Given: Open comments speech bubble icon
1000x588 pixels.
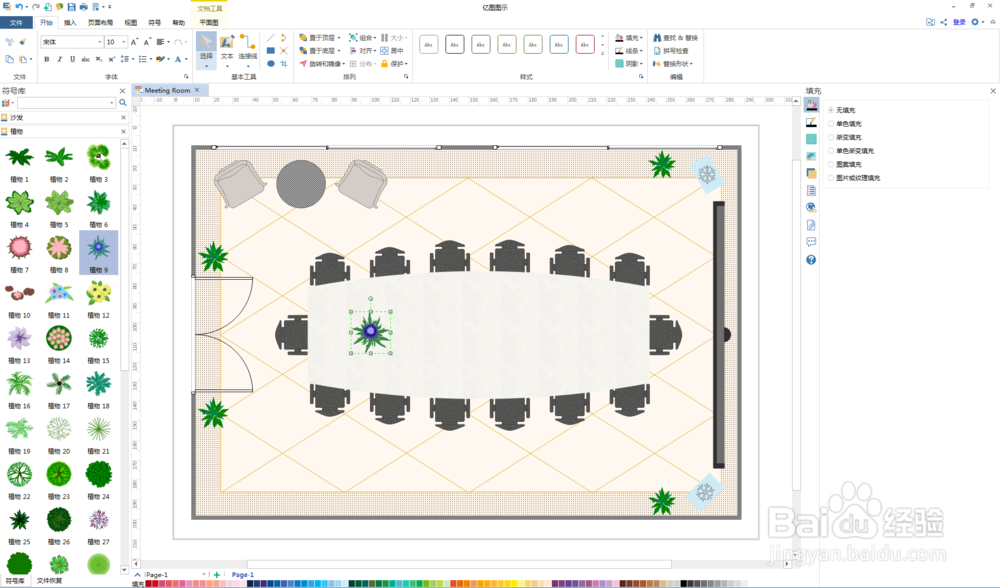Looking at the screenshot, I should pos(811,242).
